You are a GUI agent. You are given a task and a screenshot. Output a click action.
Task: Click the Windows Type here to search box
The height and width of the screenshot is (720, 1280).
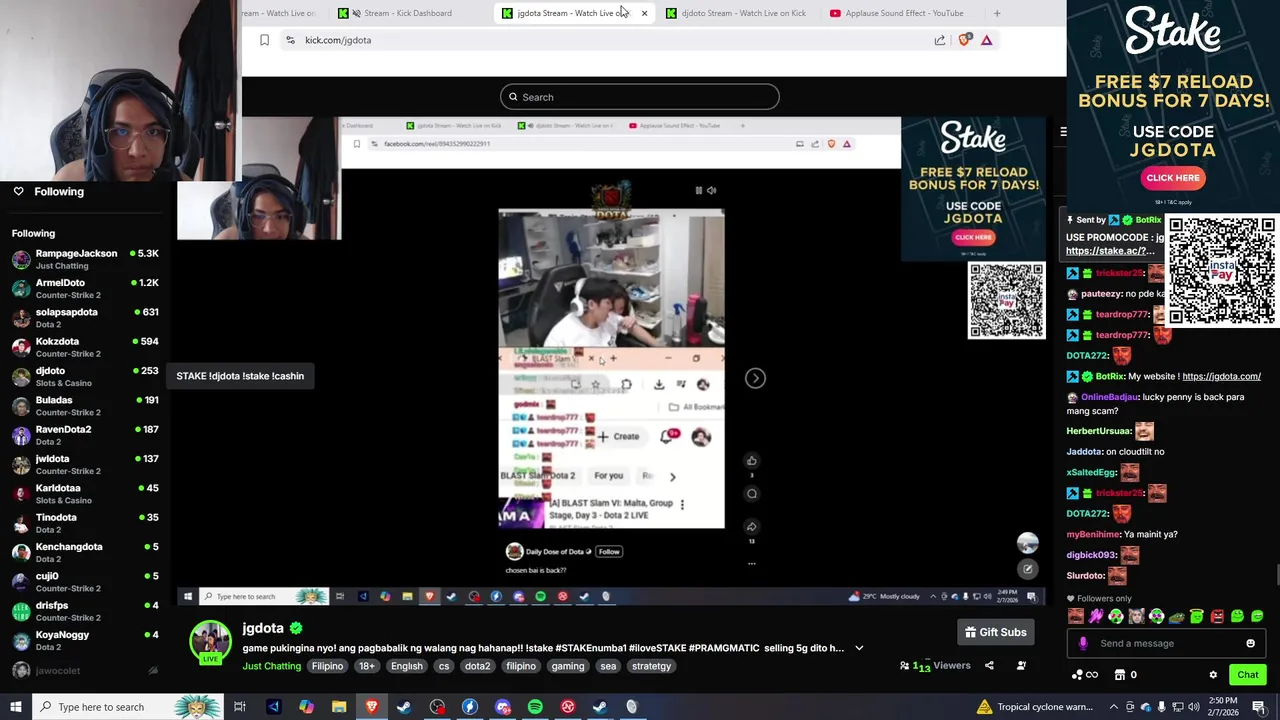pos(130,707)
